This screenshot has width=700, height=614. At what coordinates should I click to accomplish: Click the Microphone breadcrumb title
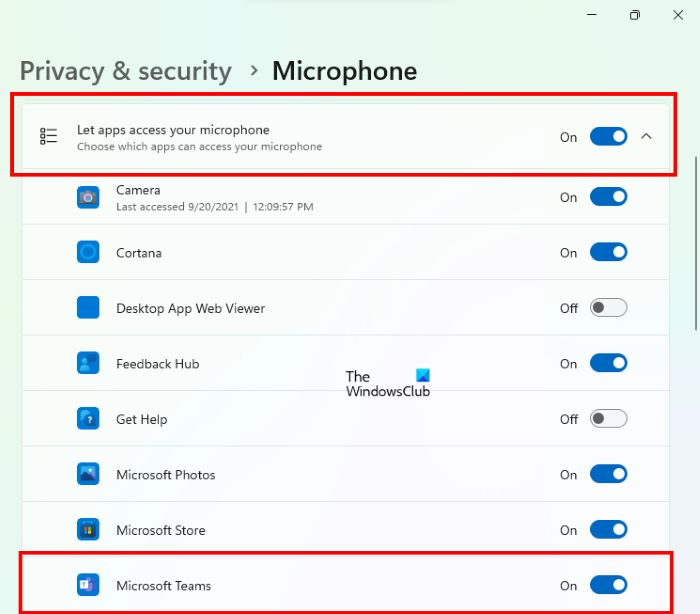344,71
